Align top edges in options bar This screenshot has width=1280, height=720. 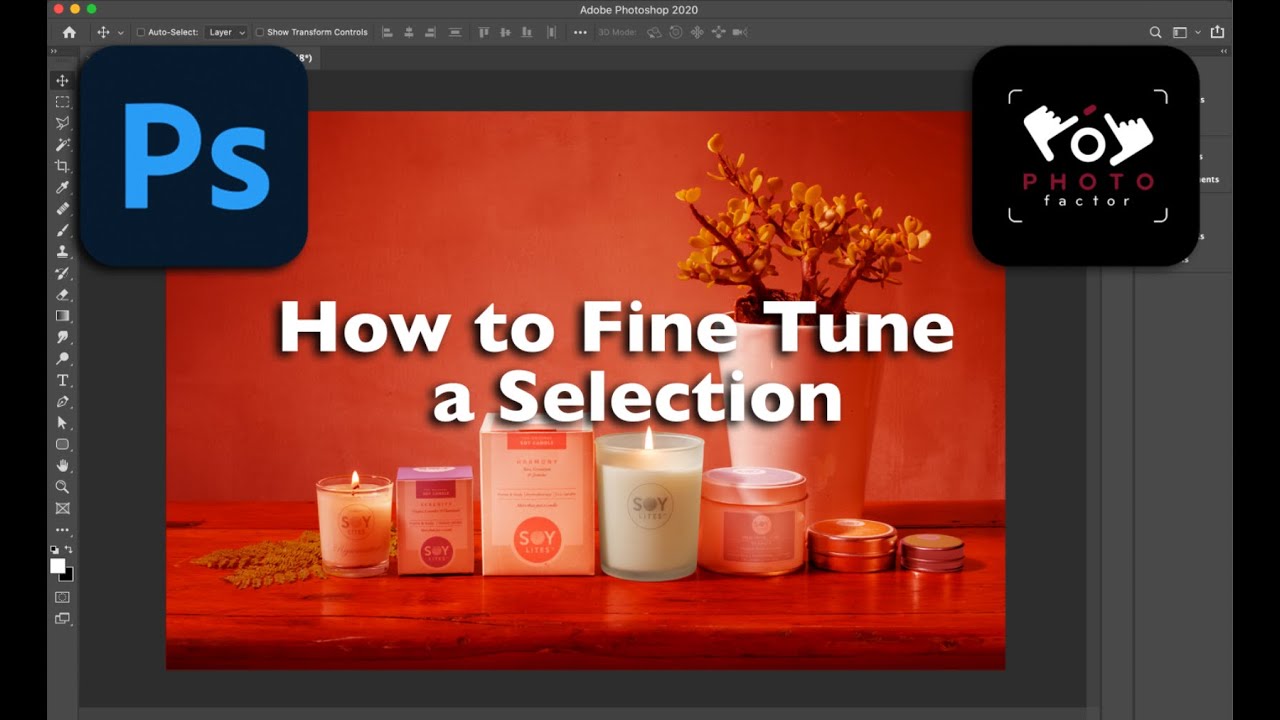tap(483, 32)
